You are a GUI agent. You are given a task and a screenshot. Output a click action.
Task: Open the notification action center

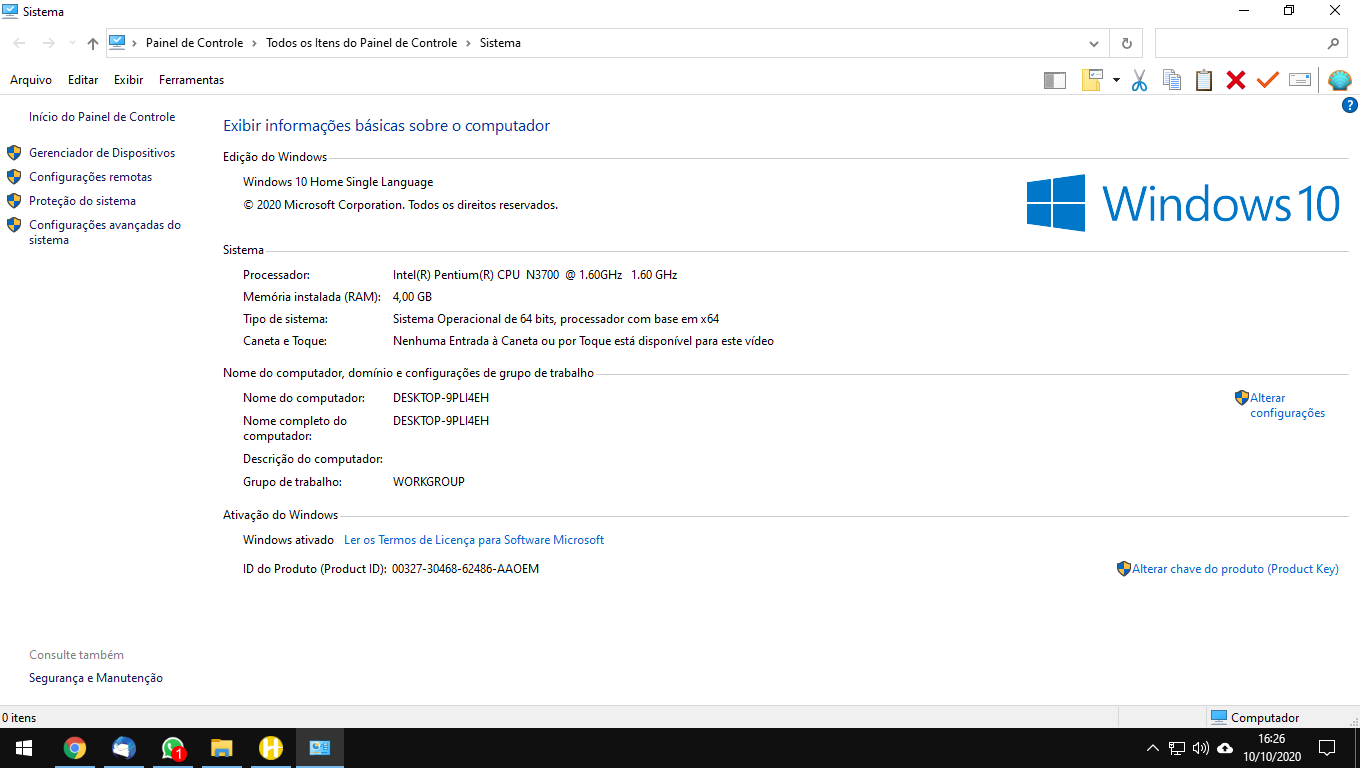coord(1327,748)
